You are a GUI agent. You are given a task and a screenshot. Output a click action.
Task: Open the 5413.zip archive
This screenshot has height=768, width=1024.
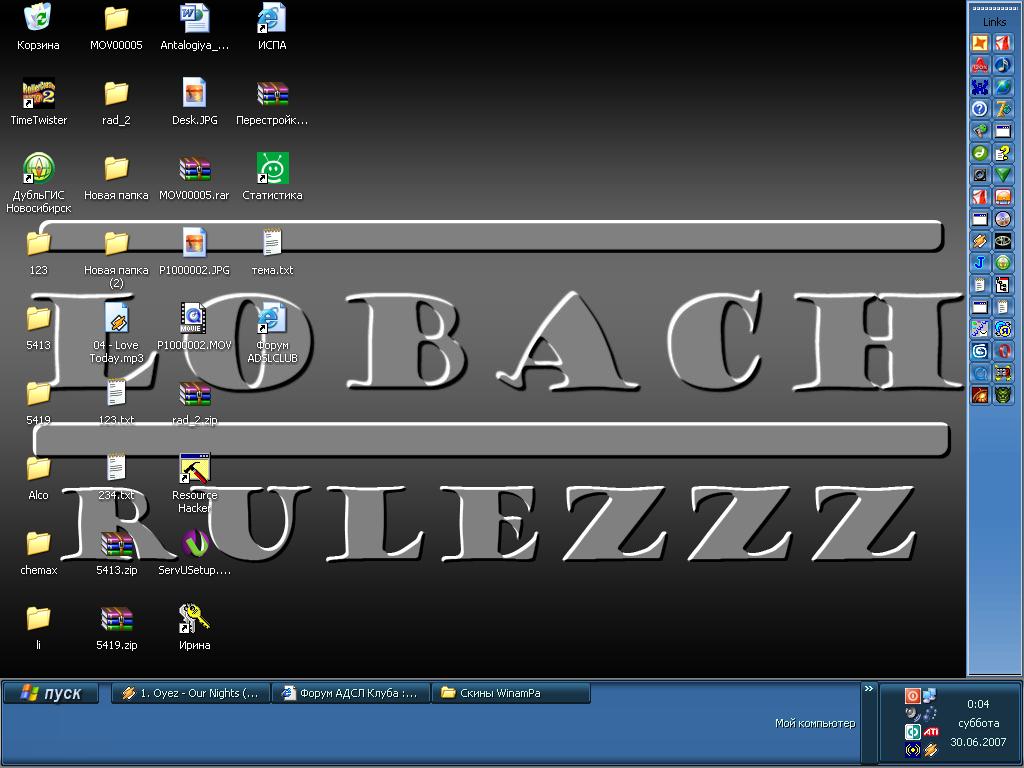click(116, 552)
